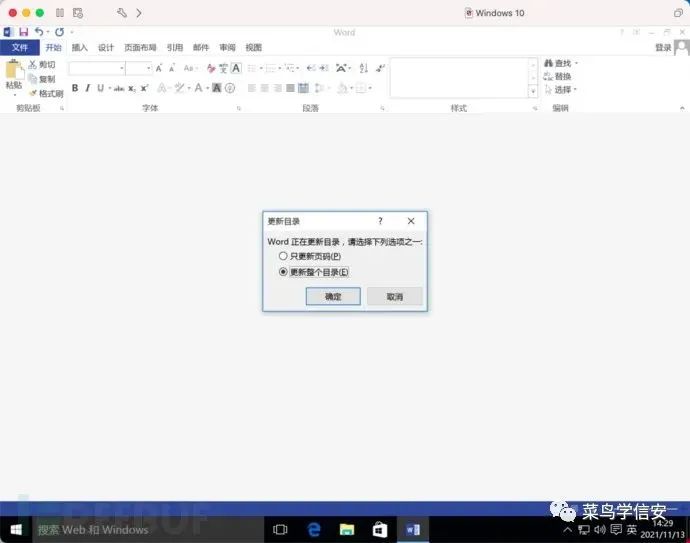Click the Windows search box in taskbar
Viewport: 690px width, 543px height.
(x=148, y=529)
